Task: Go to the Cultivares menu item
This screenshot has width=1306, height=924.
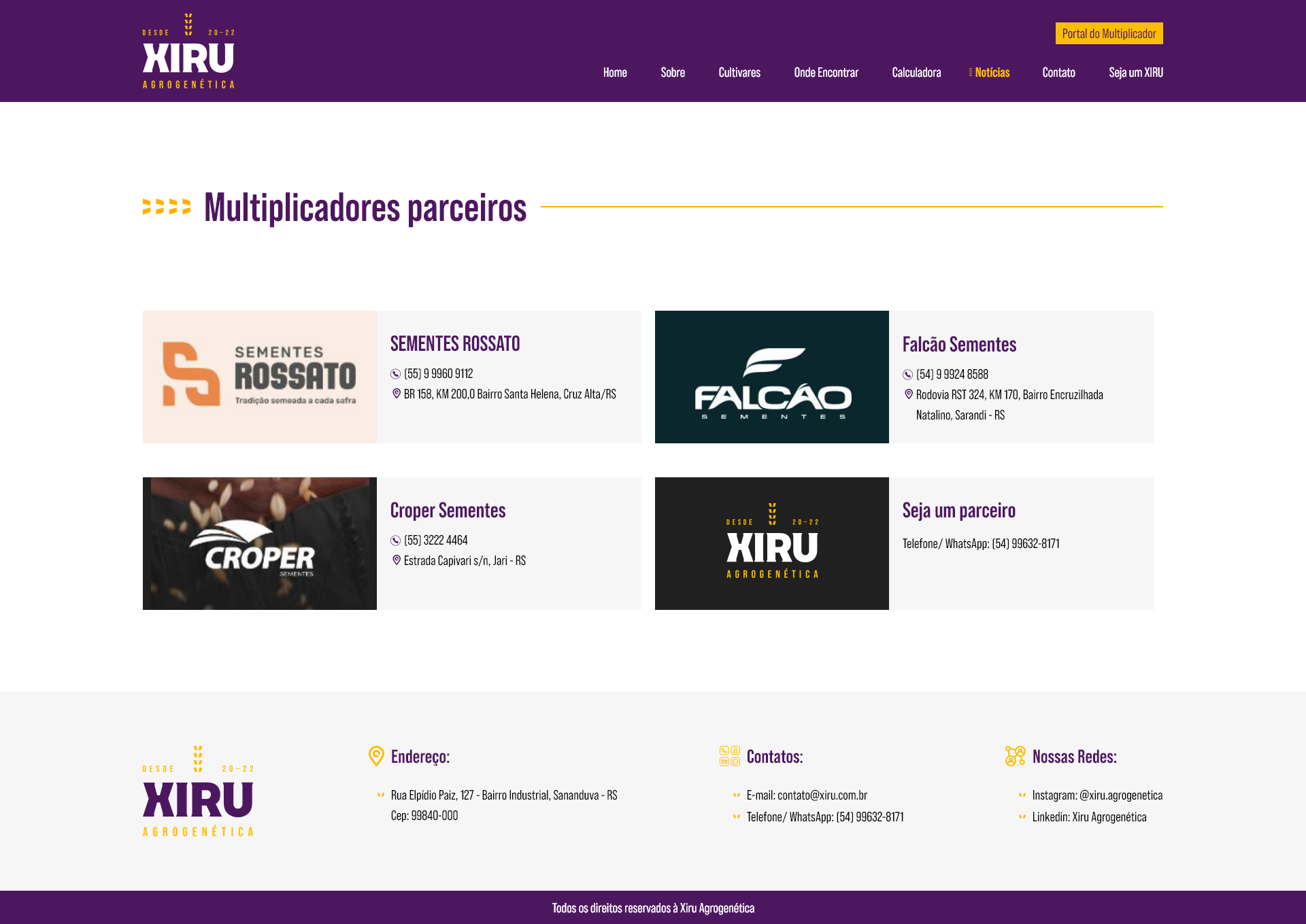Action: click(x=739, y=73)
